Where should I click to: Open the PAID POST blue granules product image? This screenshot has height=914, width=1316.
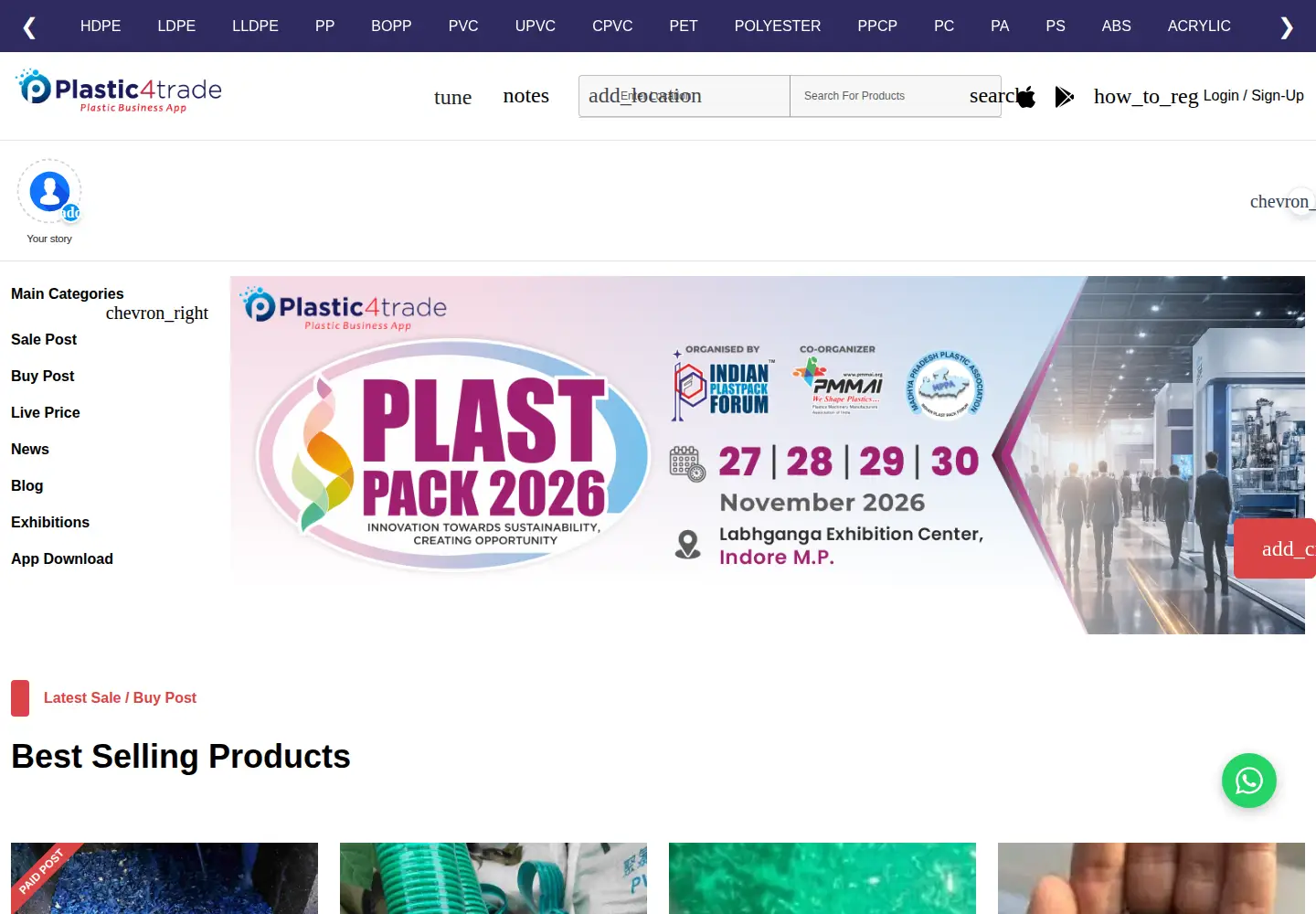164,878
